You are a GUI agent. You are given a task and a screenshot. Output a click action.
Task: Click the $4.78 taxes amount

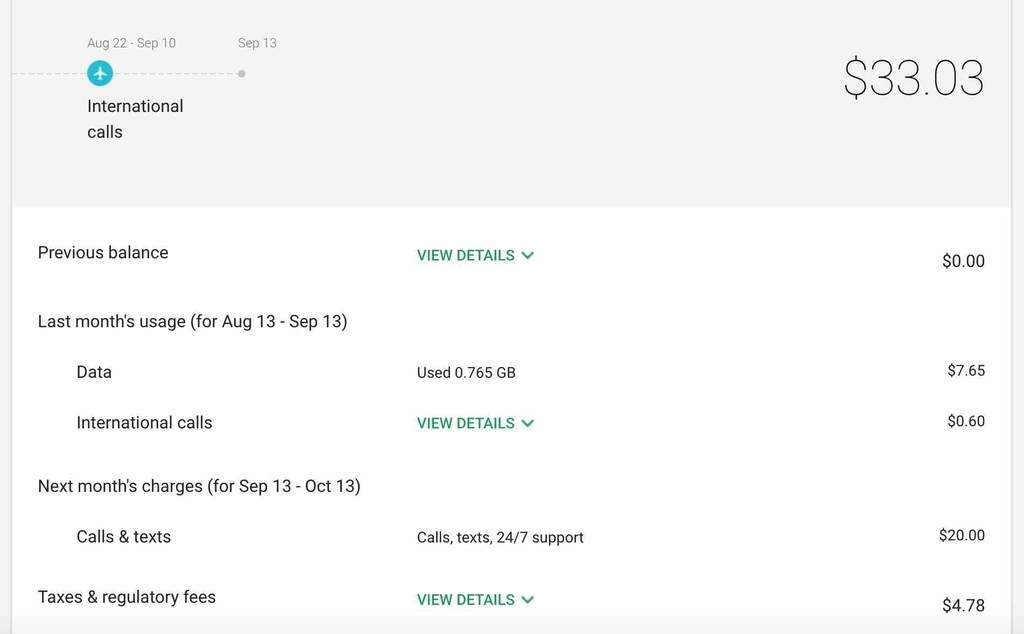pyautogui.click(x=963, y=605)
